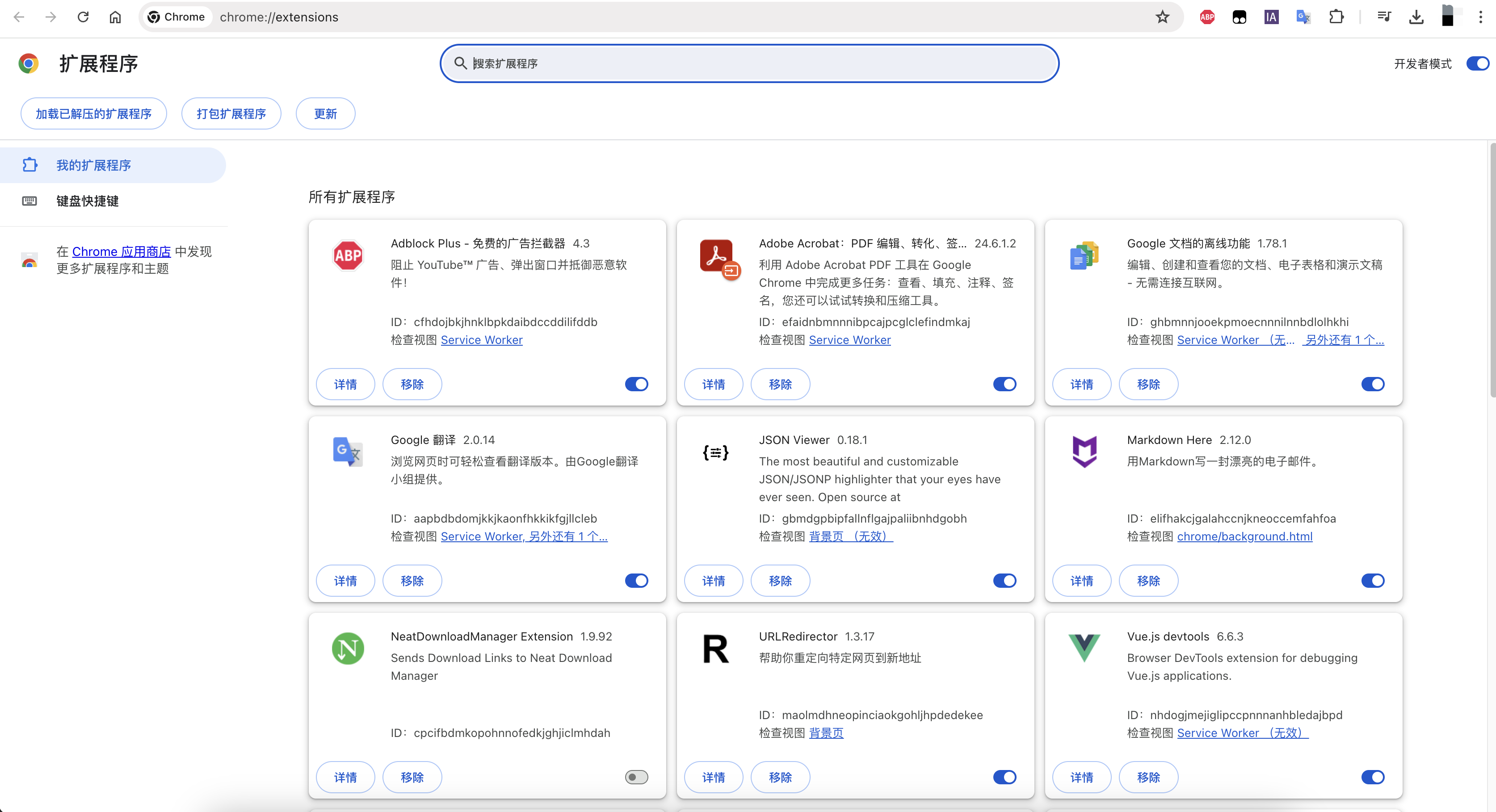Focus the 搜索扩展程序 search field
The image size is (1496, 812).
tap(749, 63)
